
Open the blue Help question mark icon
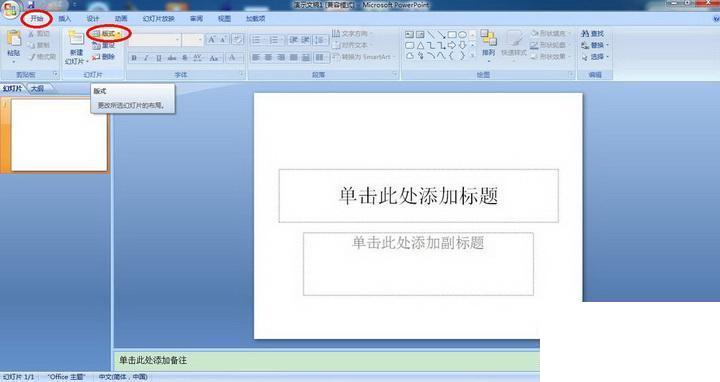point(716,19)
